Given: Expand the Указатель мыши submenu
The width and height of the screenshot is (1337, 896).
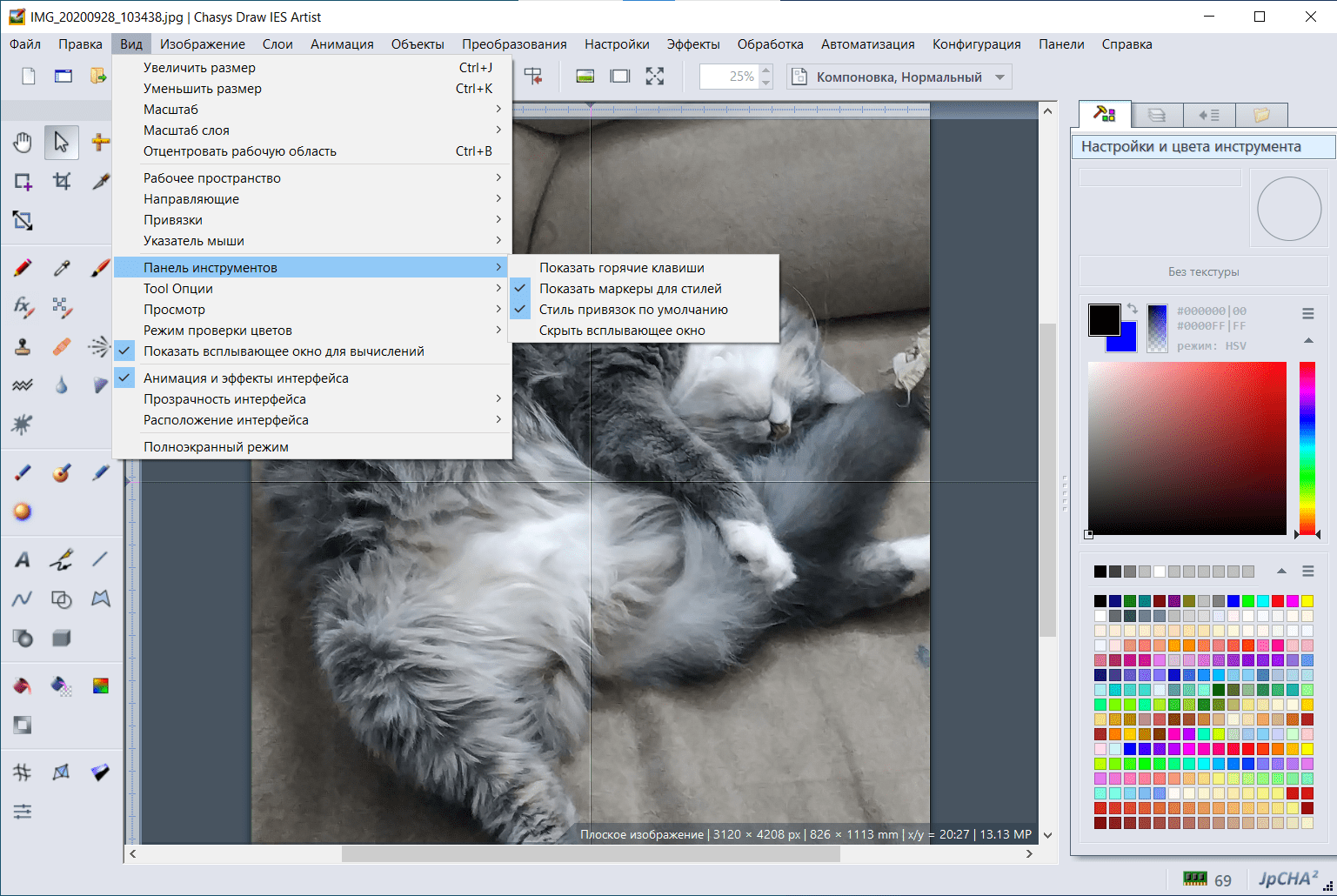Looking at the screenshot, I should click(312, 241).
